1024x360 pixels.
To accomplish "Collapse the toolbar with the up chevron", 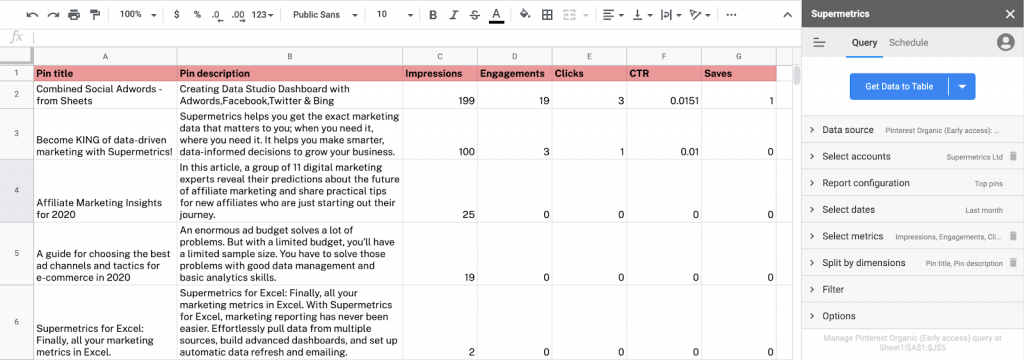I will [x=788, y=14].
